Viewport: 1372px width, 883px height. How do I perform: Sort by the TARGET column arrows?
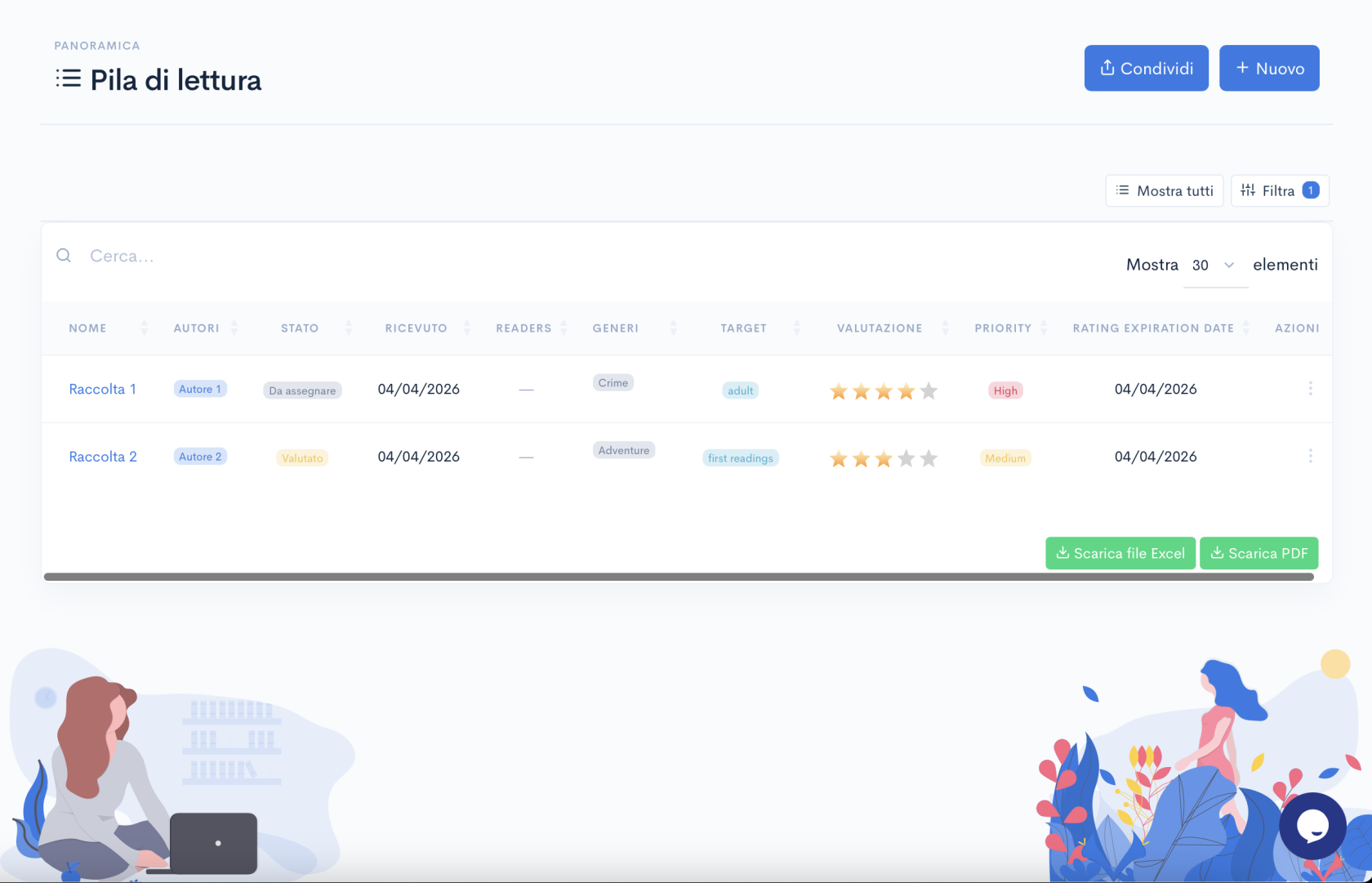click(797, 328)
